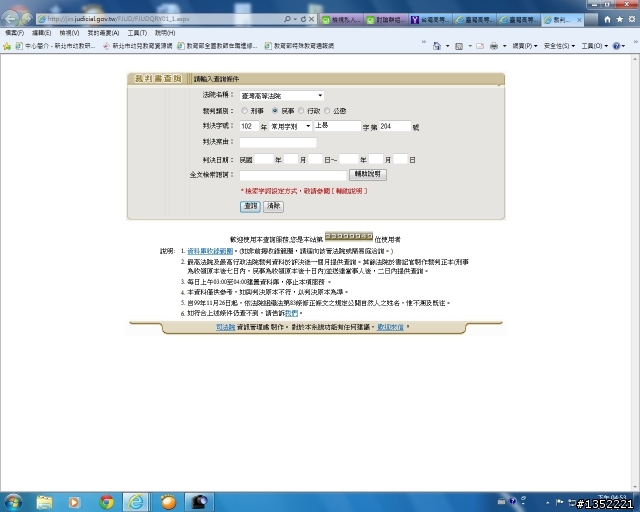This screenshot has height=512, width=640.
Task: Open the 檢視(V) menu
Action: [x=69, y=33]
